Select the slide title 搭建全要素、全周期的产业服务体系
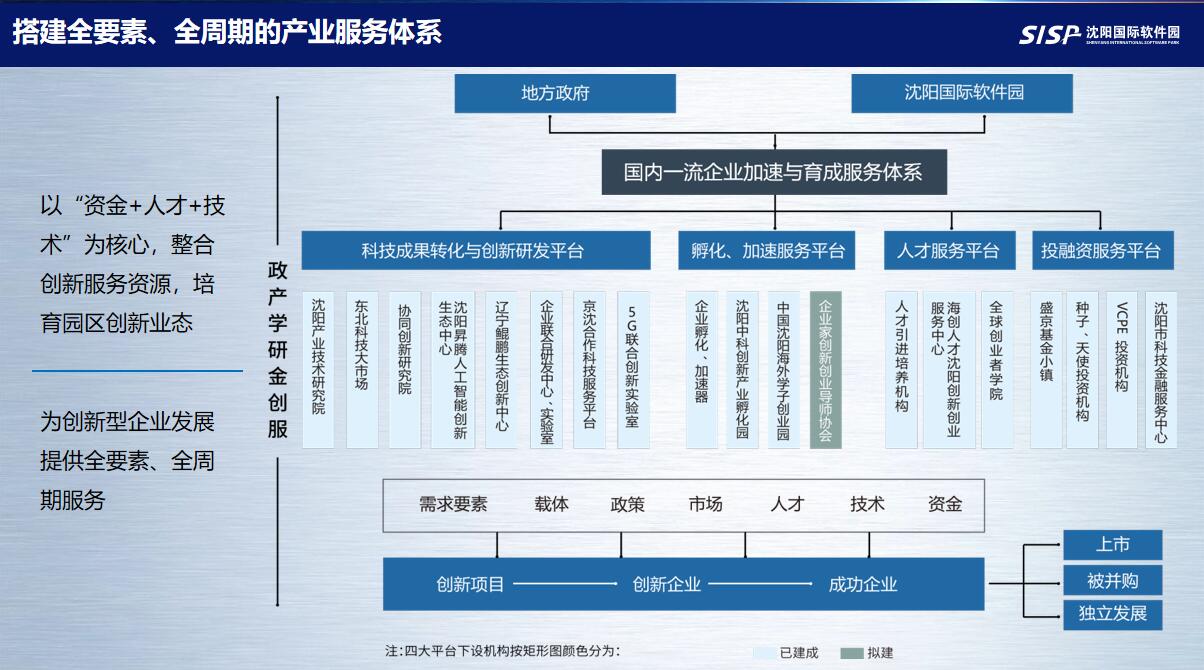Image resolution: width=1204 pixels, height=670 pixels. pos(227,33)
